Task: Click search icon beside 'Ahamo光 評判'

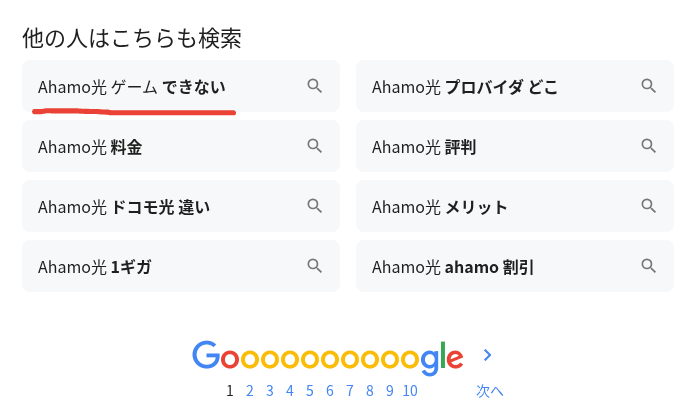Action: tap(649, 146)
